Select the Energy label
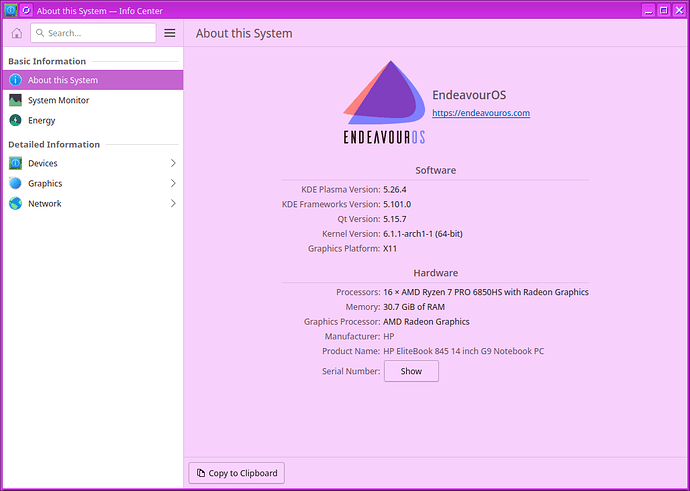Viewport: 690px width, 491px height. (42, 120)
